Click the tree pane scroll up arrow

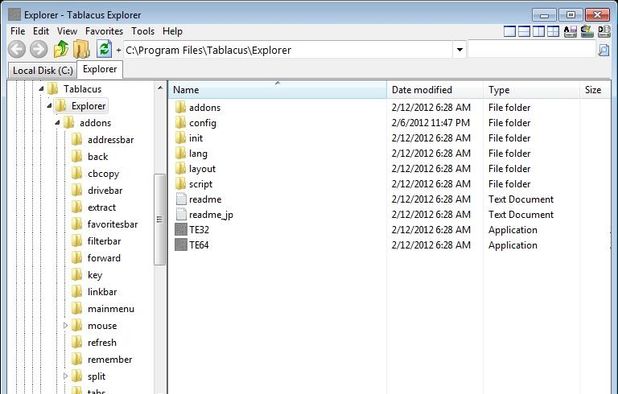[160, 88]
